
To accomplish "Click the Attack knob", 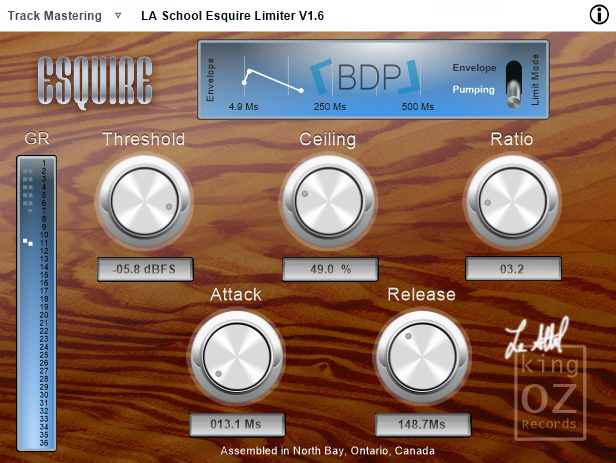I will click(x=237, y=357).
